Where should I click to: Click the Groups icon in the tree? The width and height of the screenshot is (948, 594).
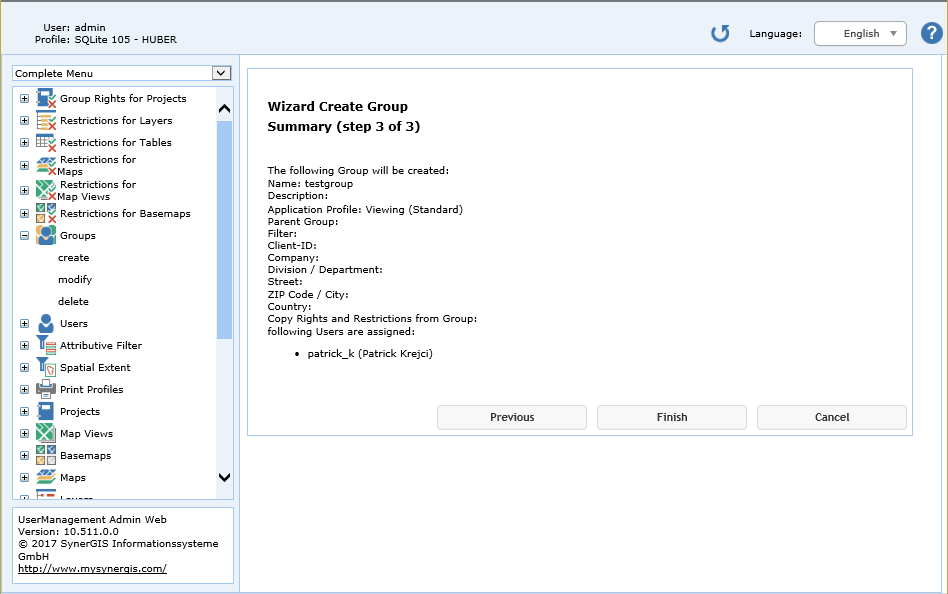44,235
